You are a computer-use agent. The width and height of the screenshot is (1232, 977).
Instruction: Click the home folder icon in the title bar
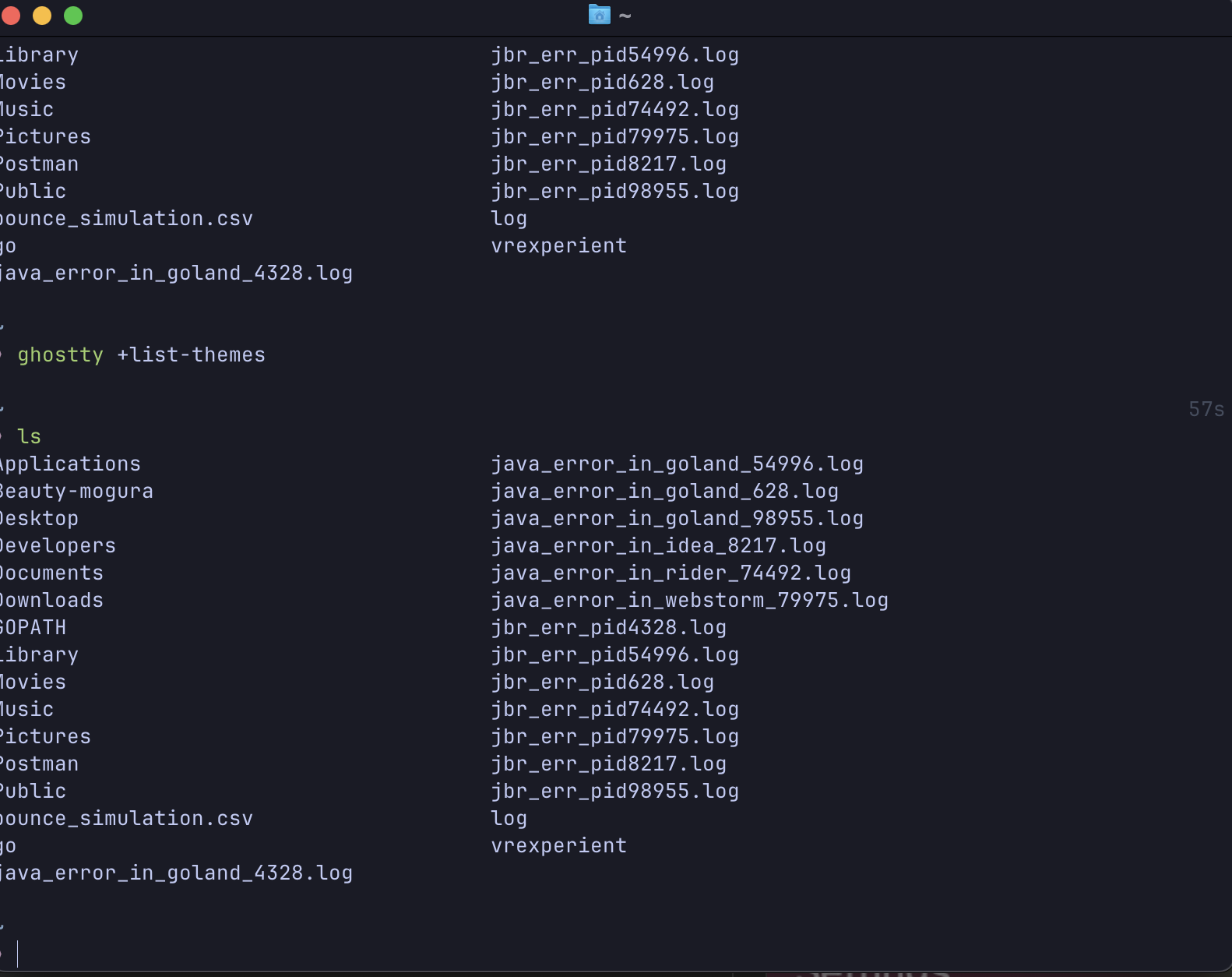599,15
